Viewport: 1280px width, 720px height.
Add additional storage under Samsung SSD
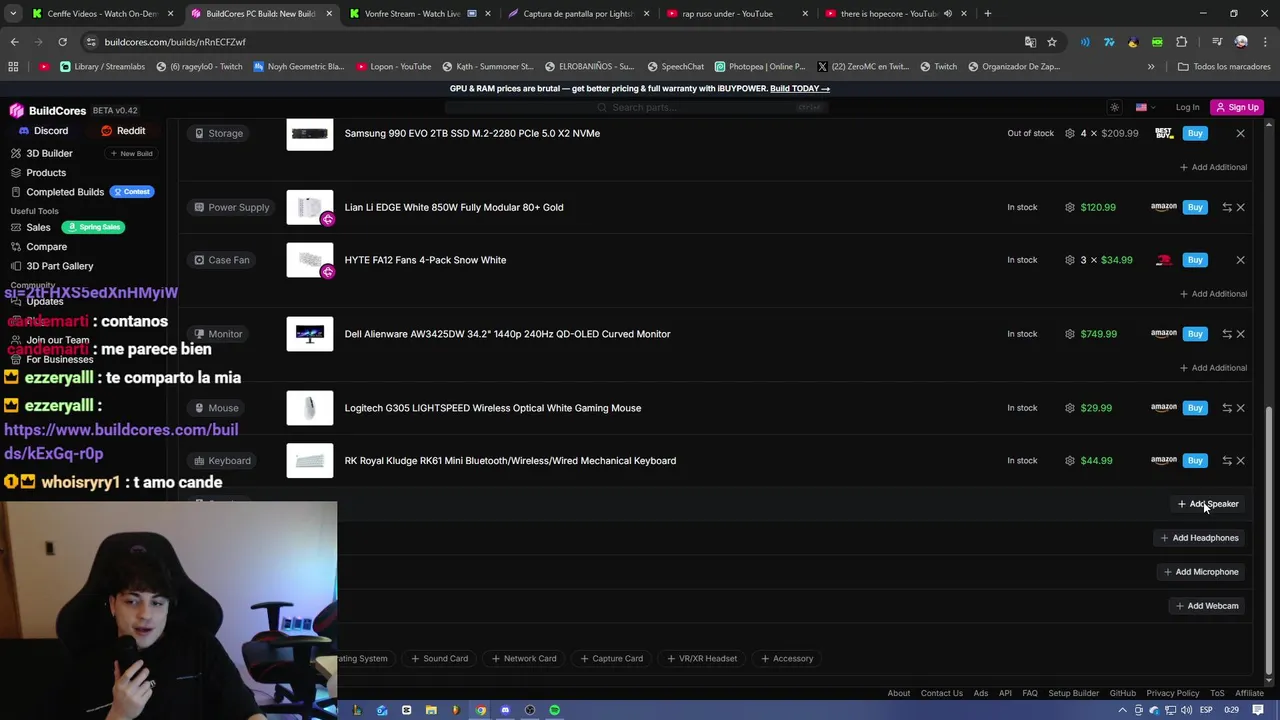click(1213, 167)
